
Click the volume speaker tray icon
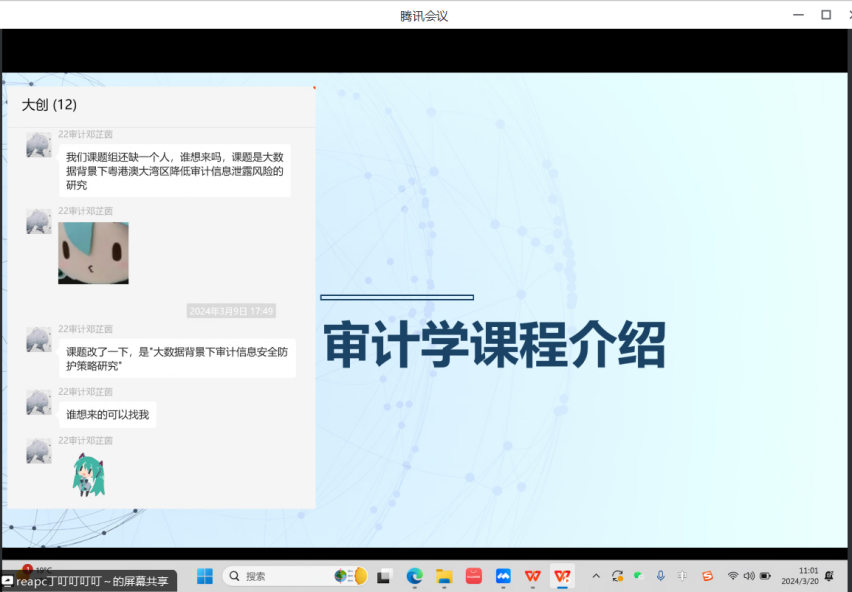click(749, 576)
